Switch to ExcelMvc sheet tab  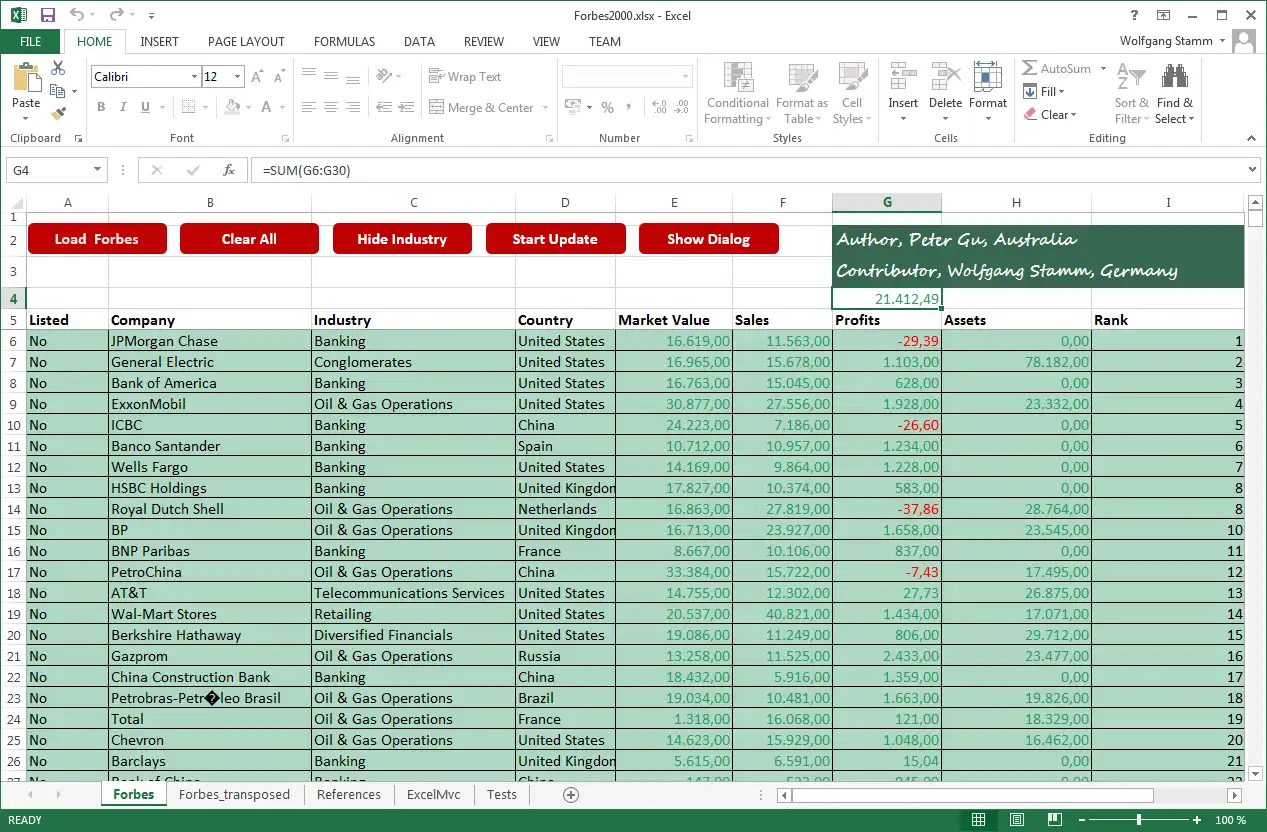point(433,795)
